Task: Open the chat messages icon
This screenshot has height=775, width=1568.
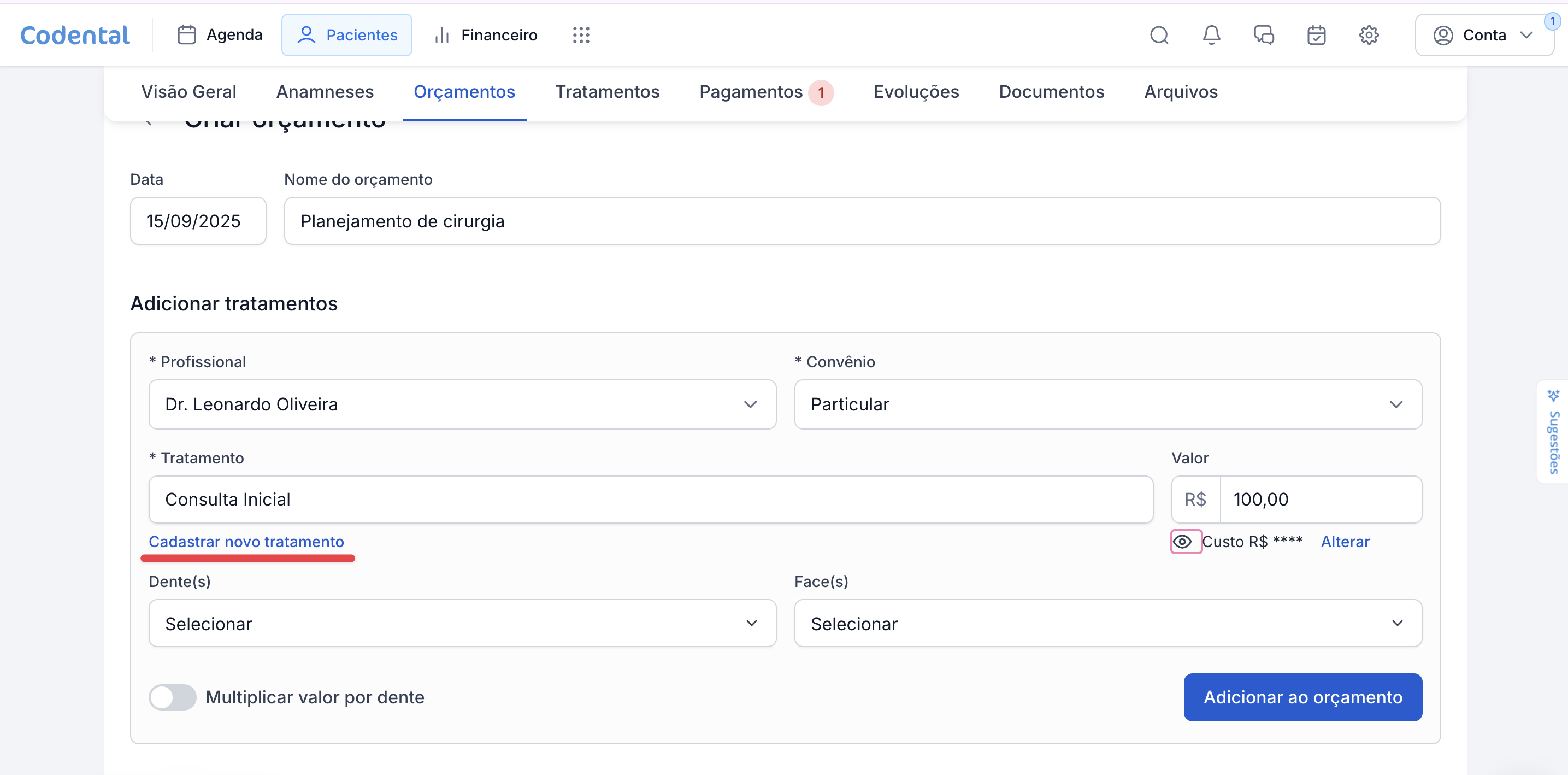Action: pos(1264,36)
